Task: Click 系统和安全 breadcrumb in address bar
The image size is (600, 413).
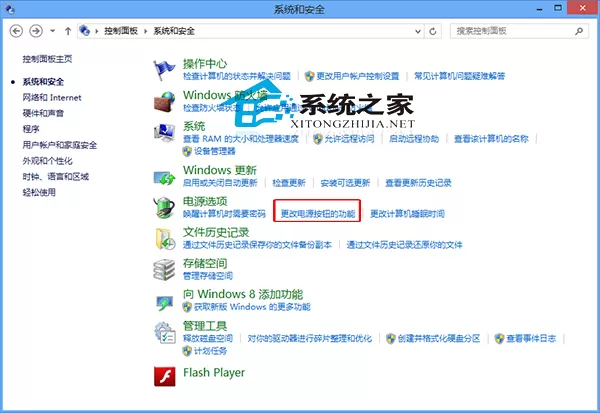Action: click(174, 31)
